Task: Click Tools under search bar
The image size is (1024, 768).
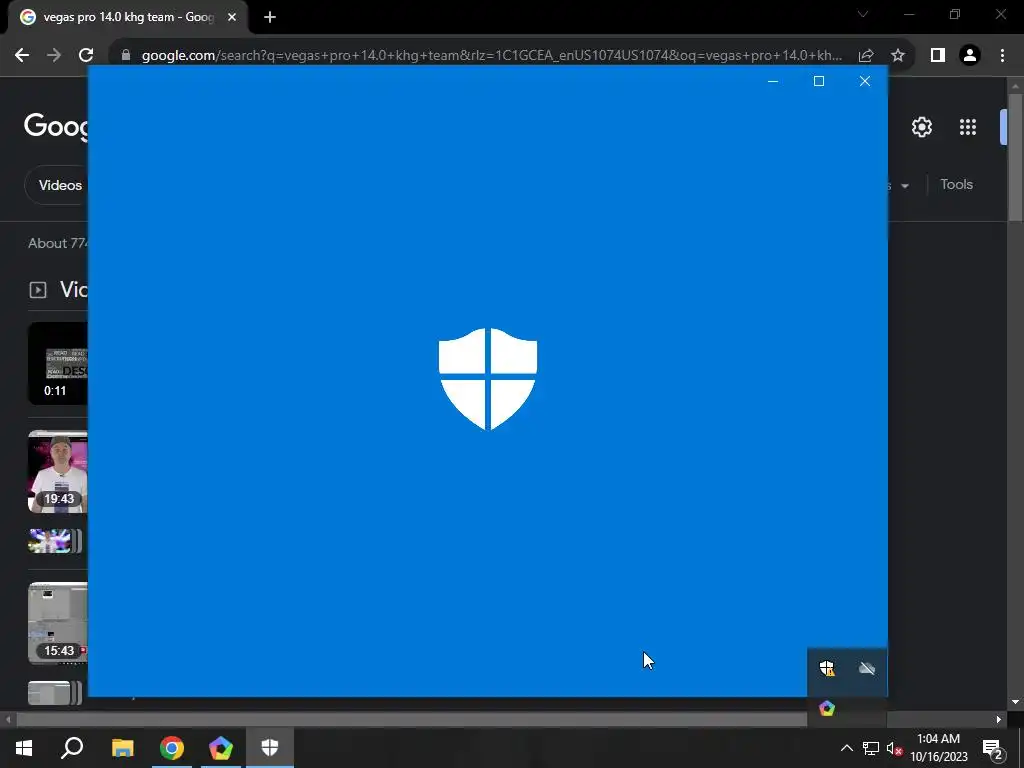Action: click(x=956, y=184)
